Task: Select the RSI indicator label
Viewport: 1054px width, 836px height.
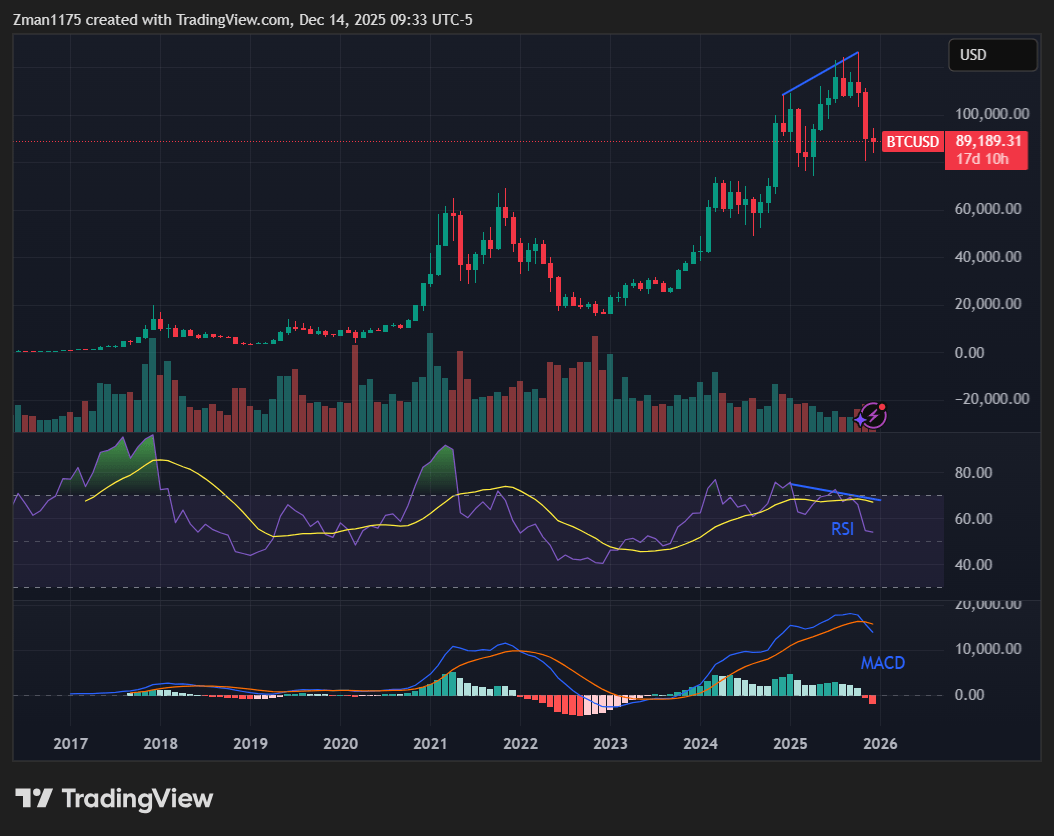Action: click(x=841, y=529)
